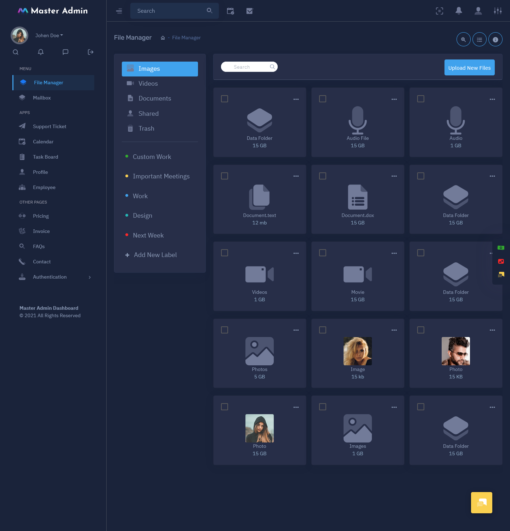
Task: Open the Movie camera icon
Action: (x=358, y=274)
